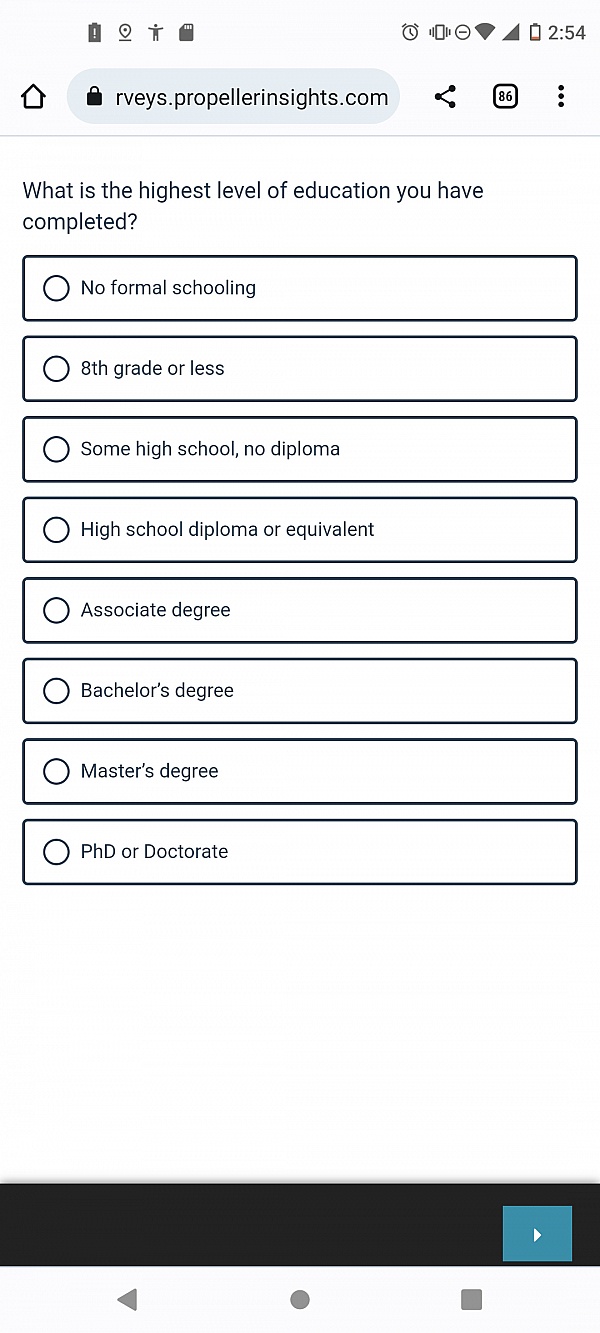The width and height of the screenshot is (600, 1333).
Task: Choose Some high school, no diploma
Action: [300, 449]
